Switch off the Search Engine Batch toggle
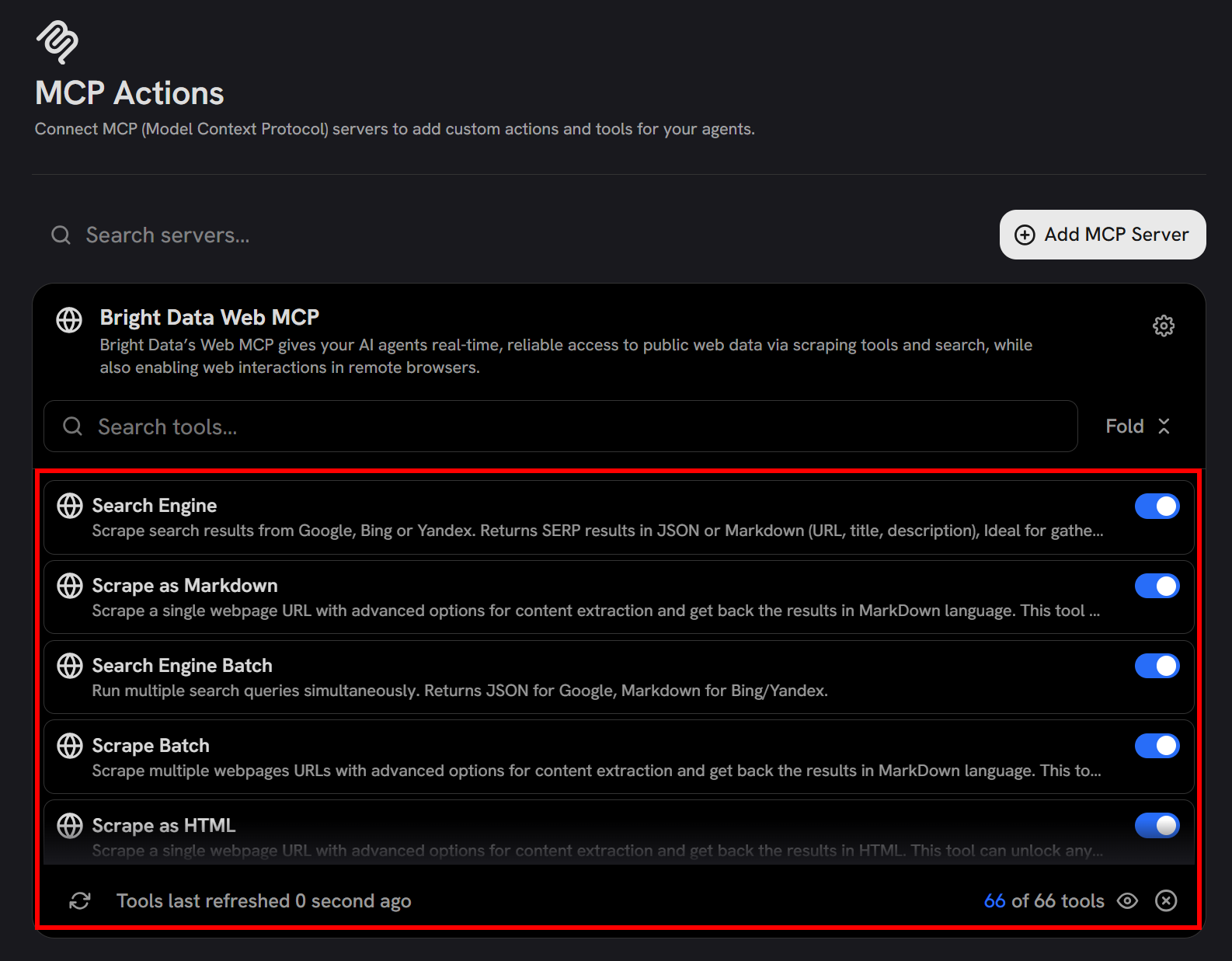The height and width of the screenshot is (961, 1232). coord(1157,666)
